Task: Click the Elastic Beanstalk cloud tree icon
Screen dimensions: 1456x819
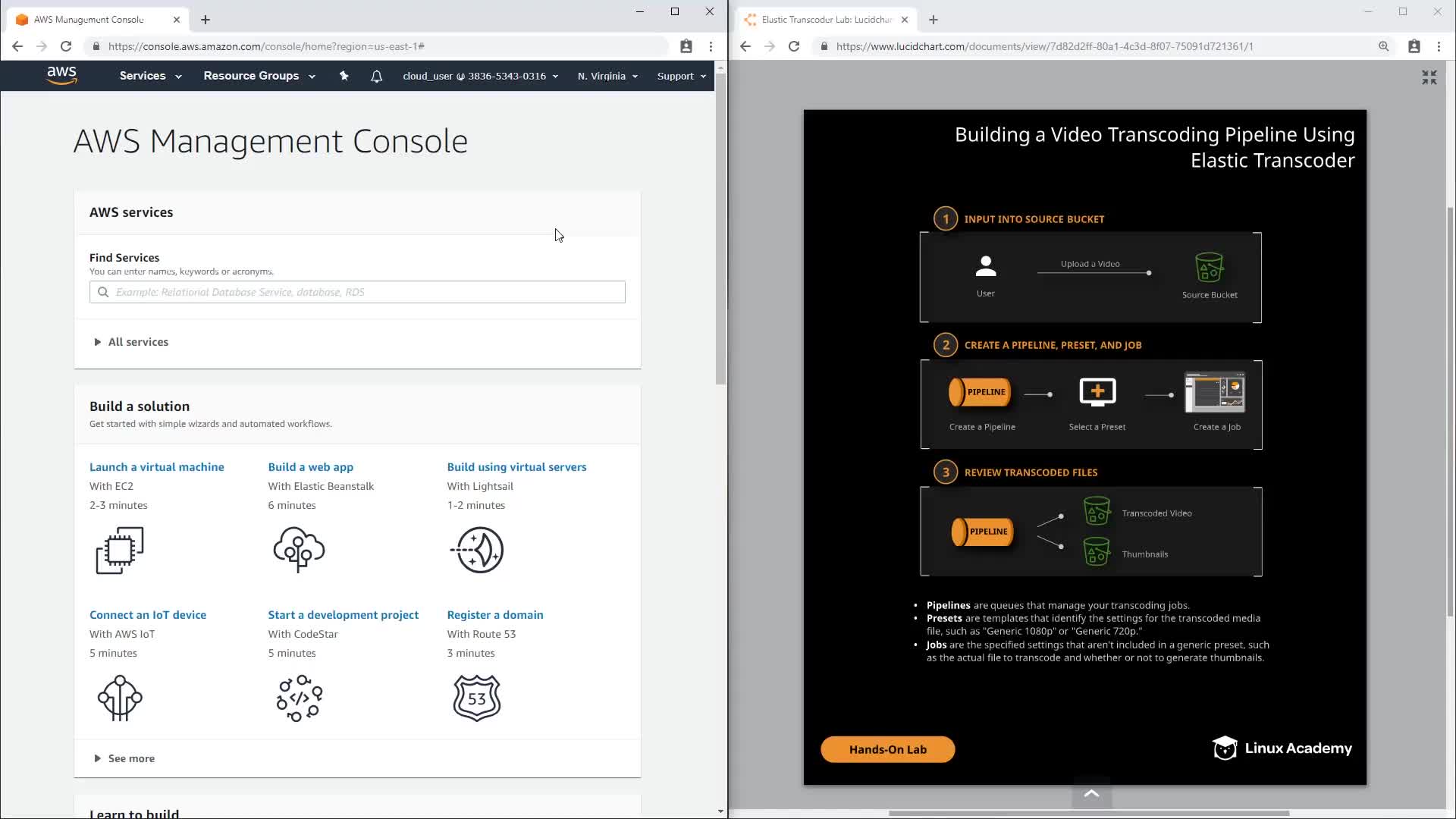Action: tap(299, 550)
